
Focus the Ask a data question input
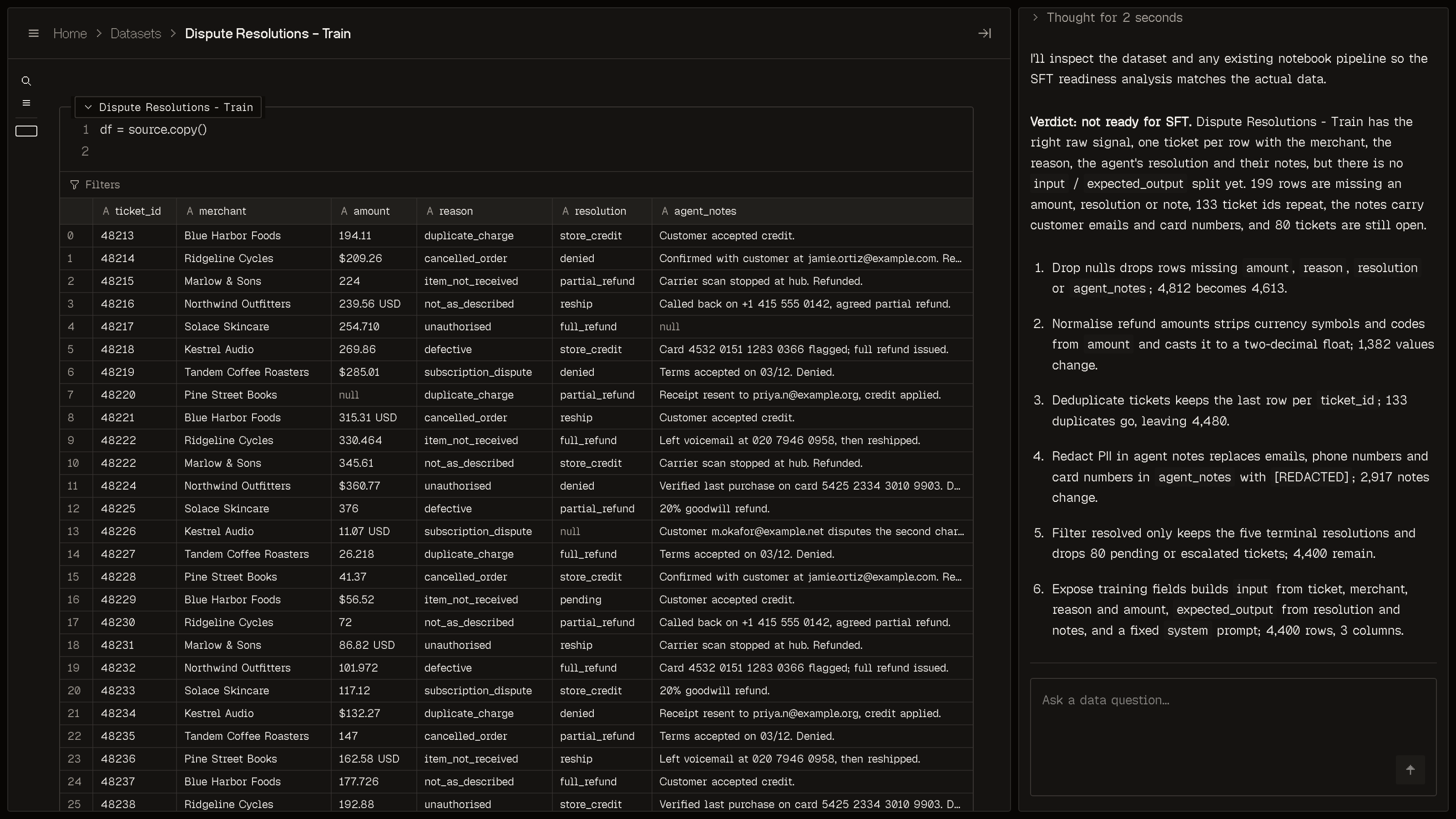click(1233, 737)
